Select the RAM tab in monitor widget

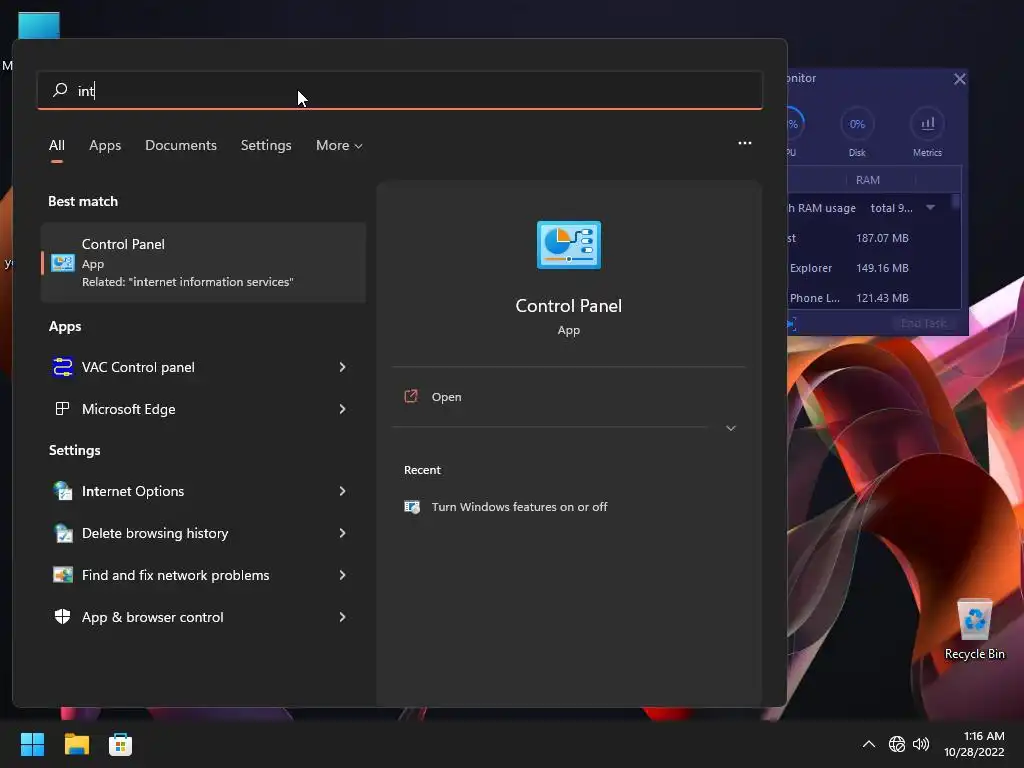click(868, 180)
